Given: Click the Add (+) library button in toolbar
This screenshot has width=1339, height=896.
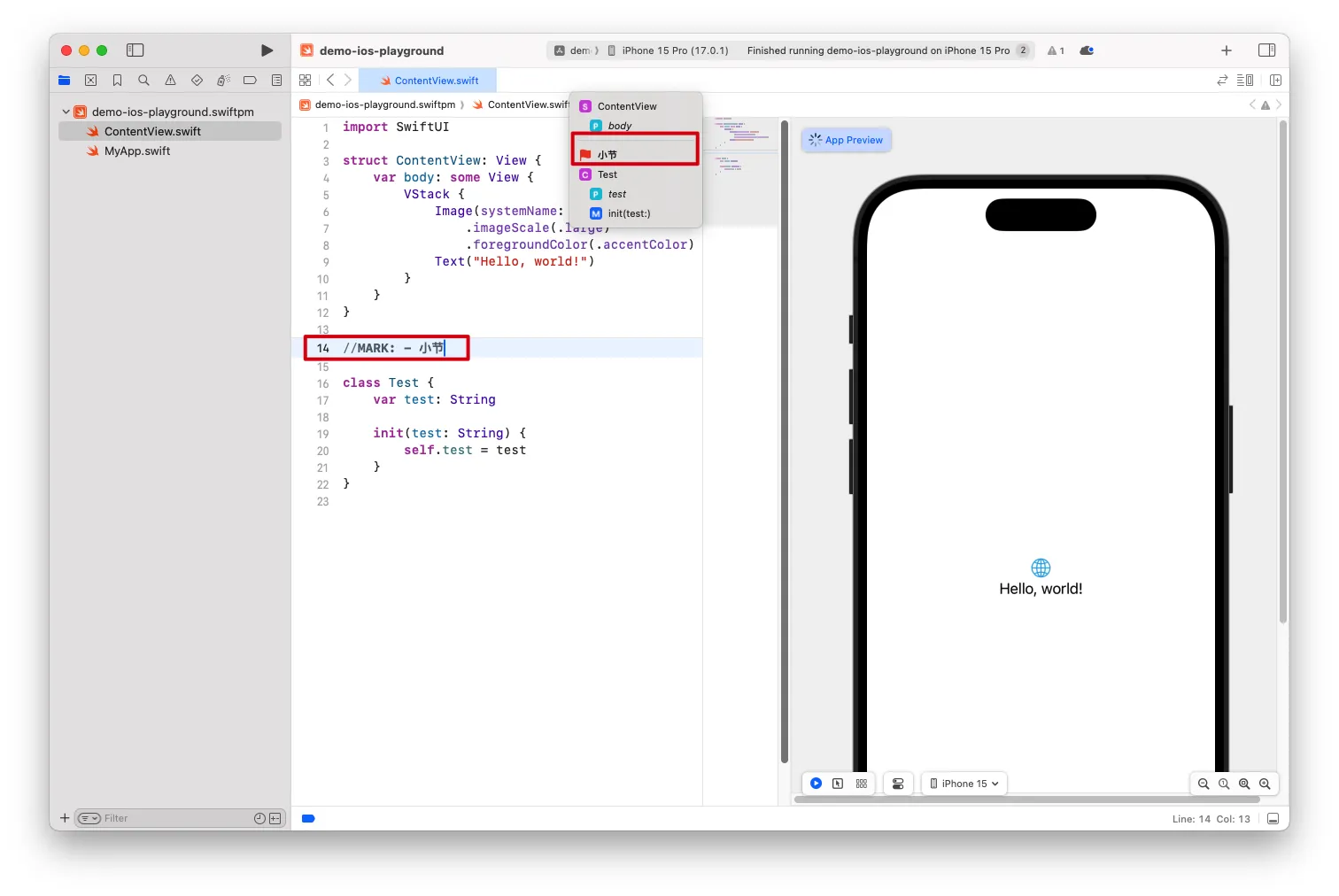Looking at the screenshot, I should (1226, 50).
